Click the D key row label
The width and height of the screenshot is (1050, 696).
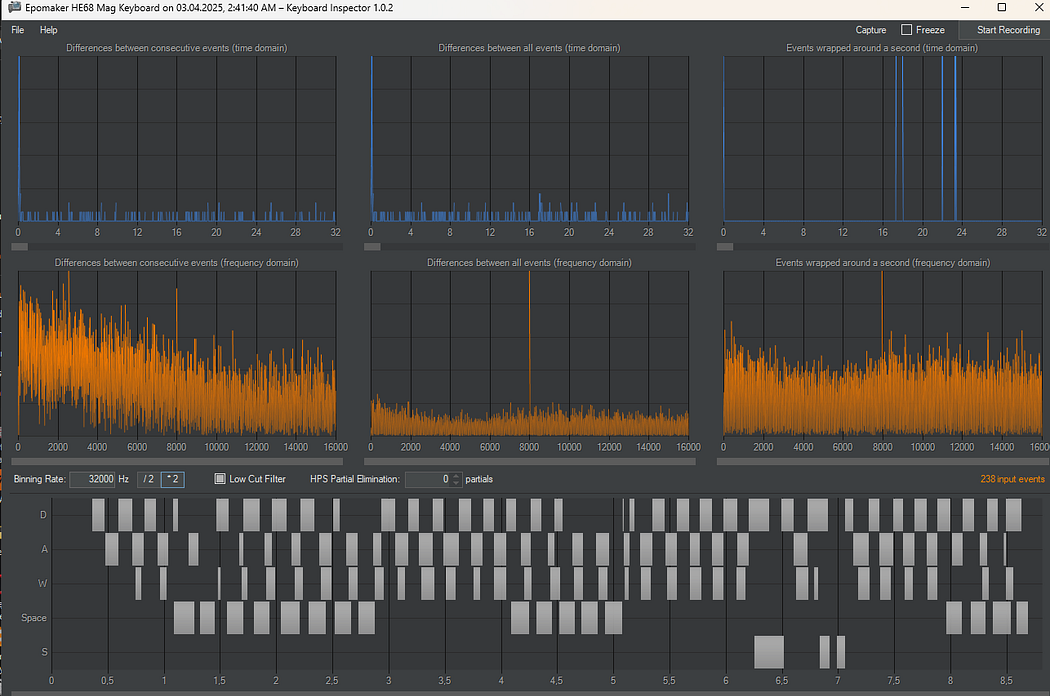(44, 515)
